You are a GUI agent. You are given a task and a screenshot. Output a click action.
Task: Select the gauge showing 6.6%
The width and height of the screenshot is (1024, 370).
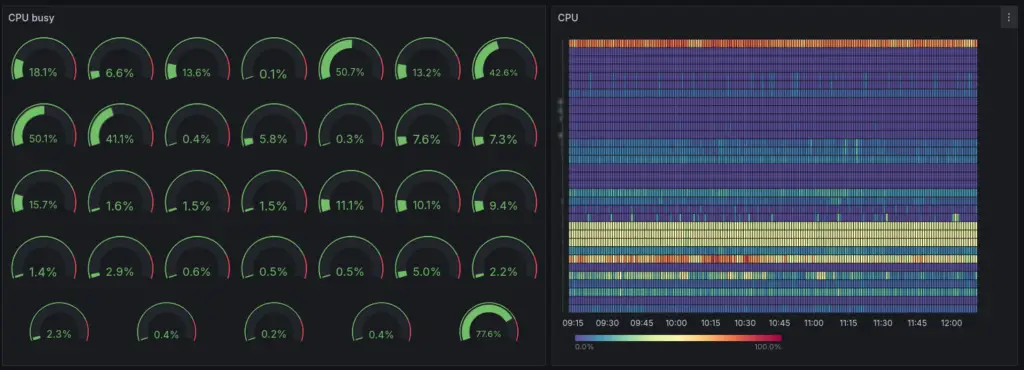(120, 60)
